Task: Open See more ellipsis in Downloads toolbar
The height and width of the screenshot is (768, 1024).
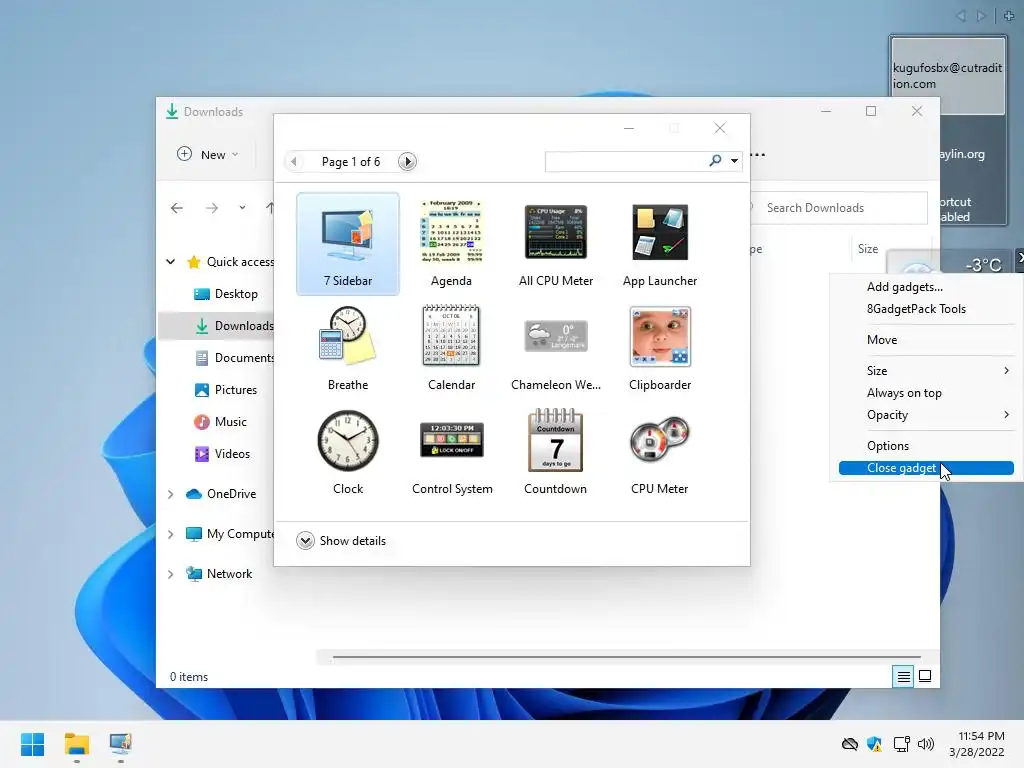Action: [x=758, y=155]
